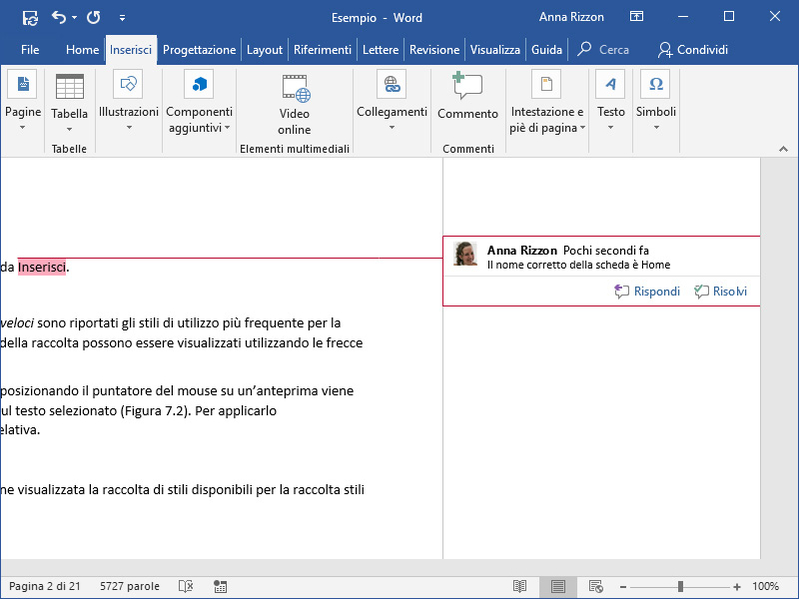Click the proofing errors book icon
Image resolution: width=799 pixels, height=599 pixels.
tap(186, 586)
